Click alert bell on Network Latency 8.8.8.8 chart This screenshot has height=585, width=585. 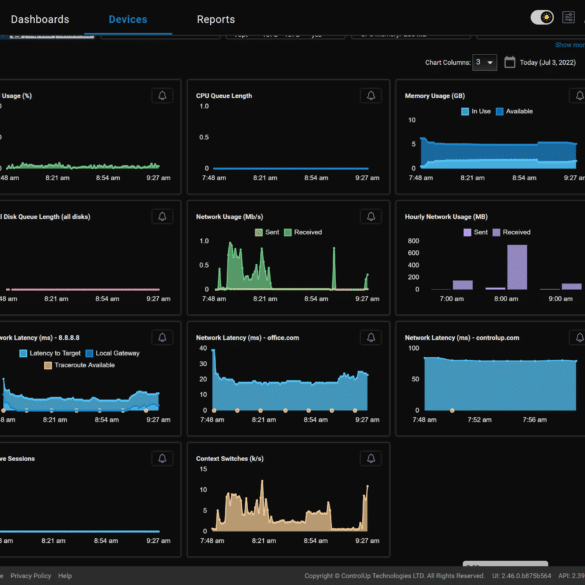click(x=162, y=337)
